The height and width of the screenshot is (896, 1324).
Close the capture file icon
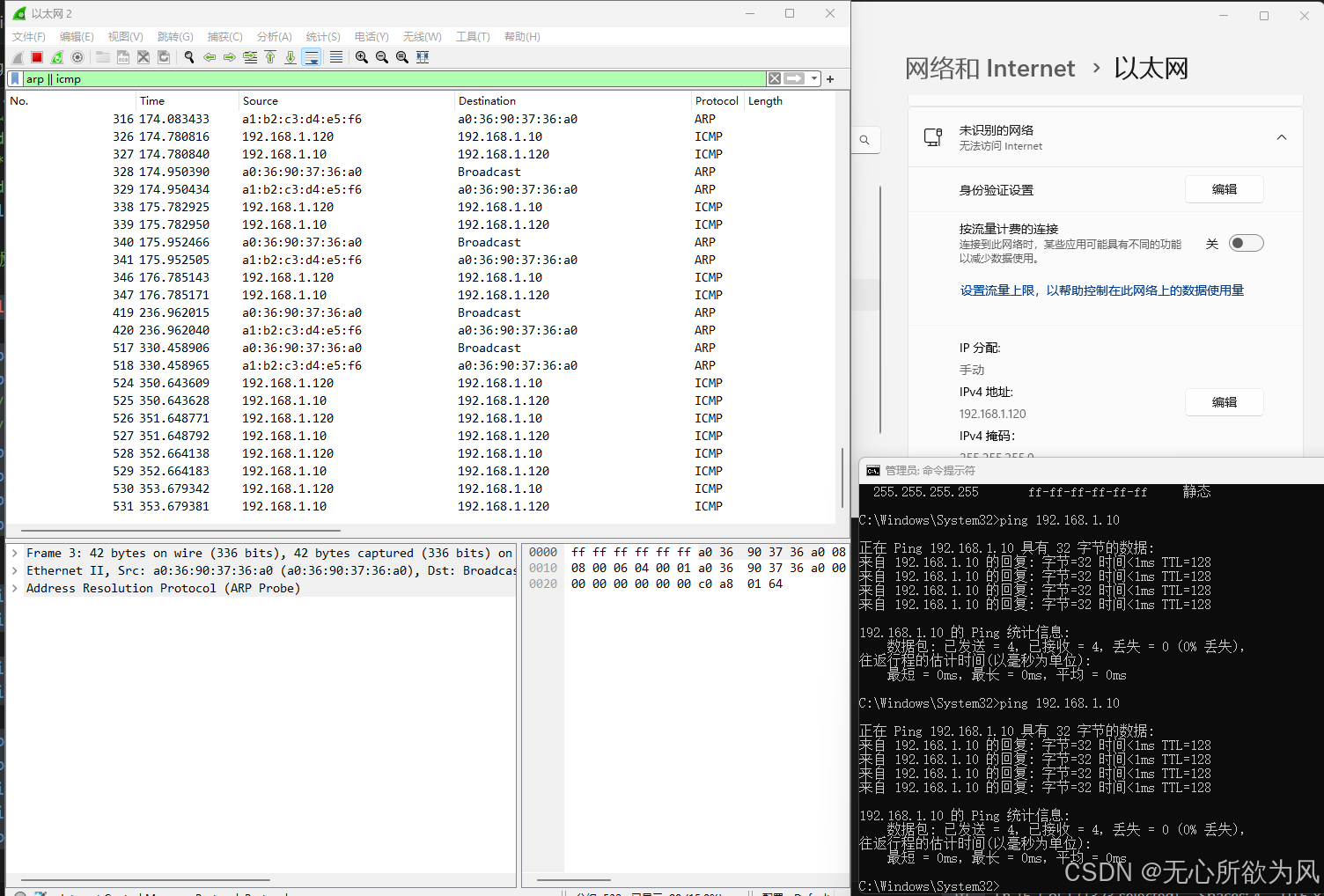click(143, 57)
